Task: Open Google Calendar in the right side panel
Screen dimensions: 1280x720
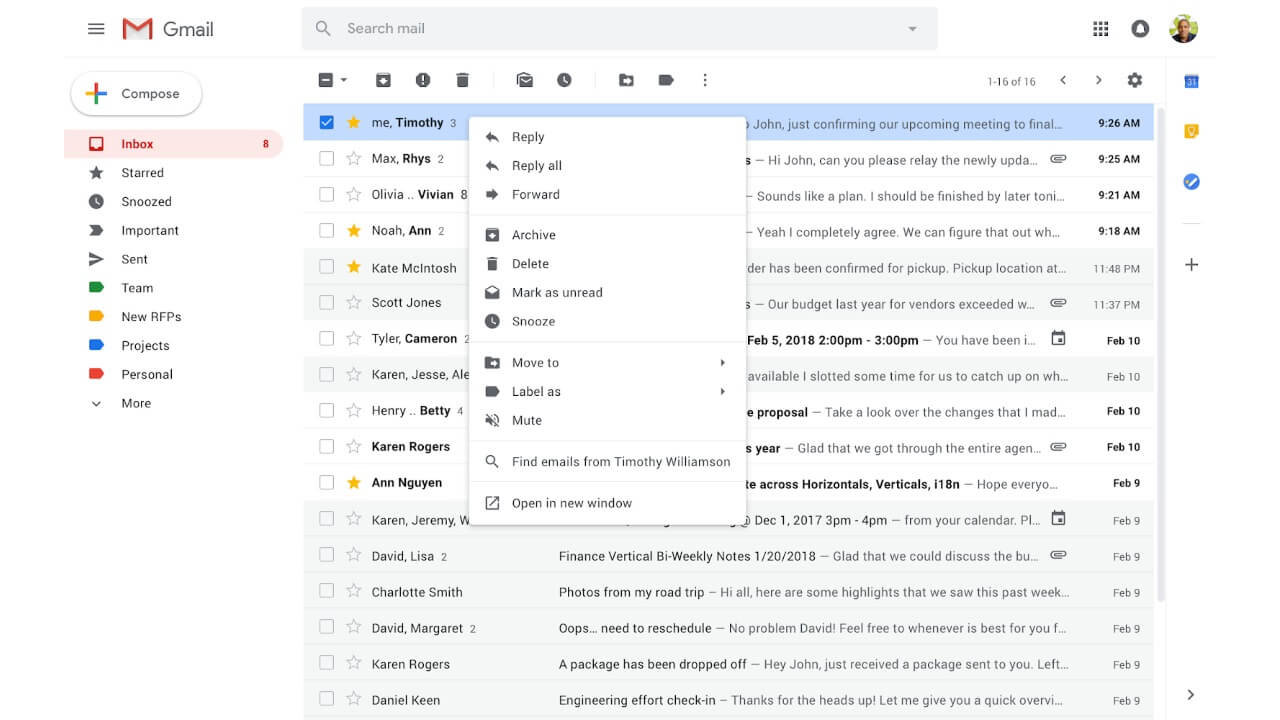Action: (1190, 81)
